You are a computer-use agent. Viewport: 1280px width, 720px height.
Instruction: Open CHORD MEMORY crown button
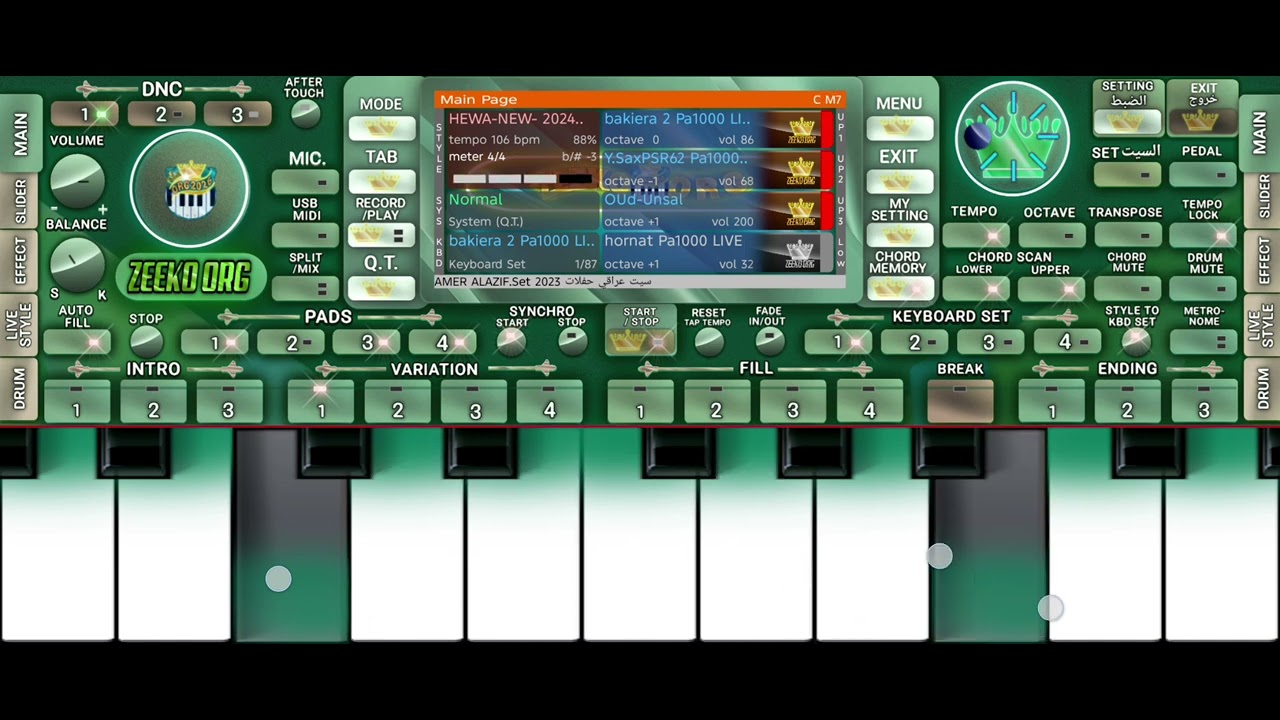[899, 289]
